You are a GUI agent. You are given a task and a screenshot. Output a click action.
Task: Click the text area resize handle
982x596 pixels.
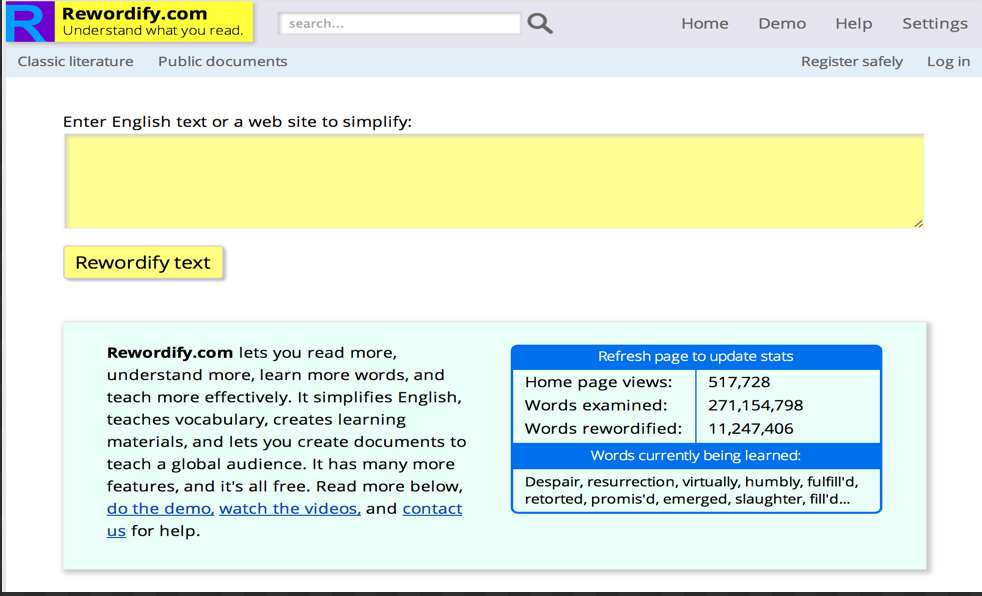point(918,223)
